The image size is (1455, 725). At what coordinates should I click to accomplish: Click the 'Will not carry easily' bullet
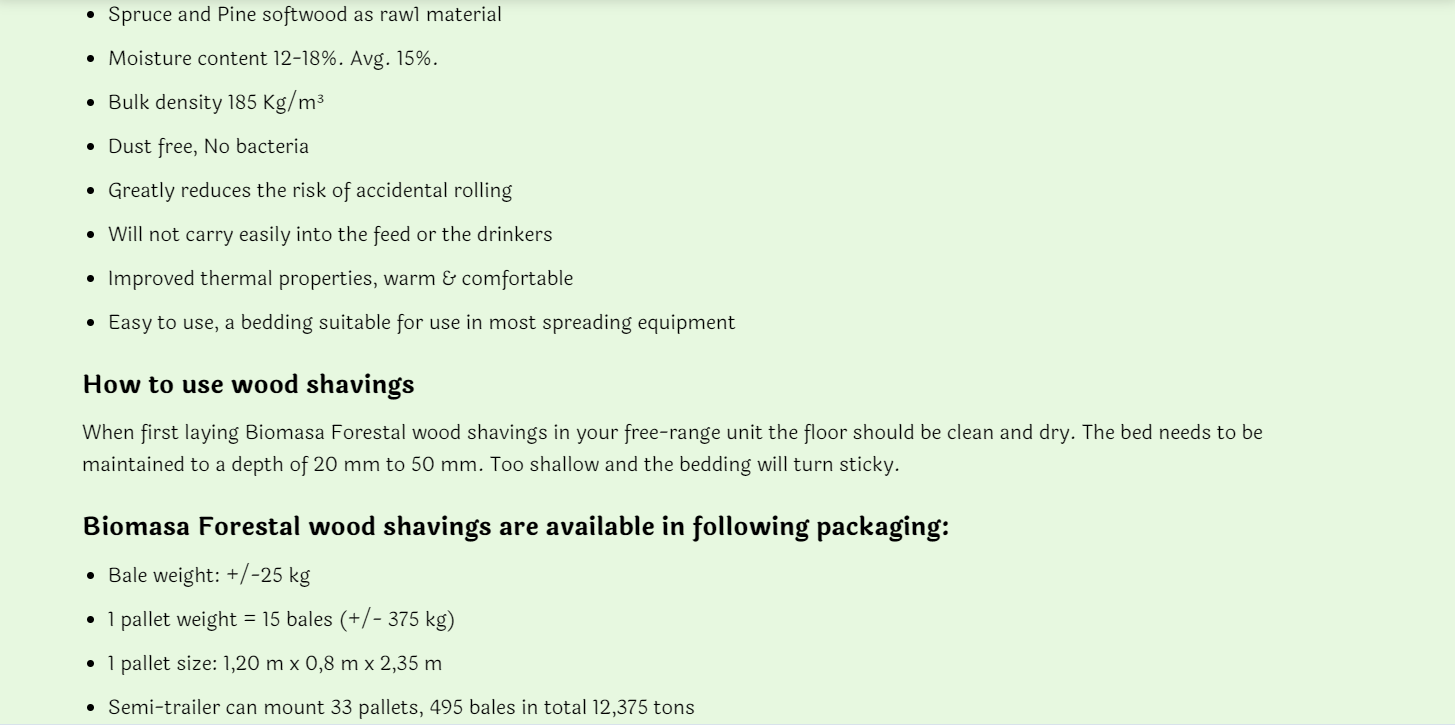[x=330, y=235]
